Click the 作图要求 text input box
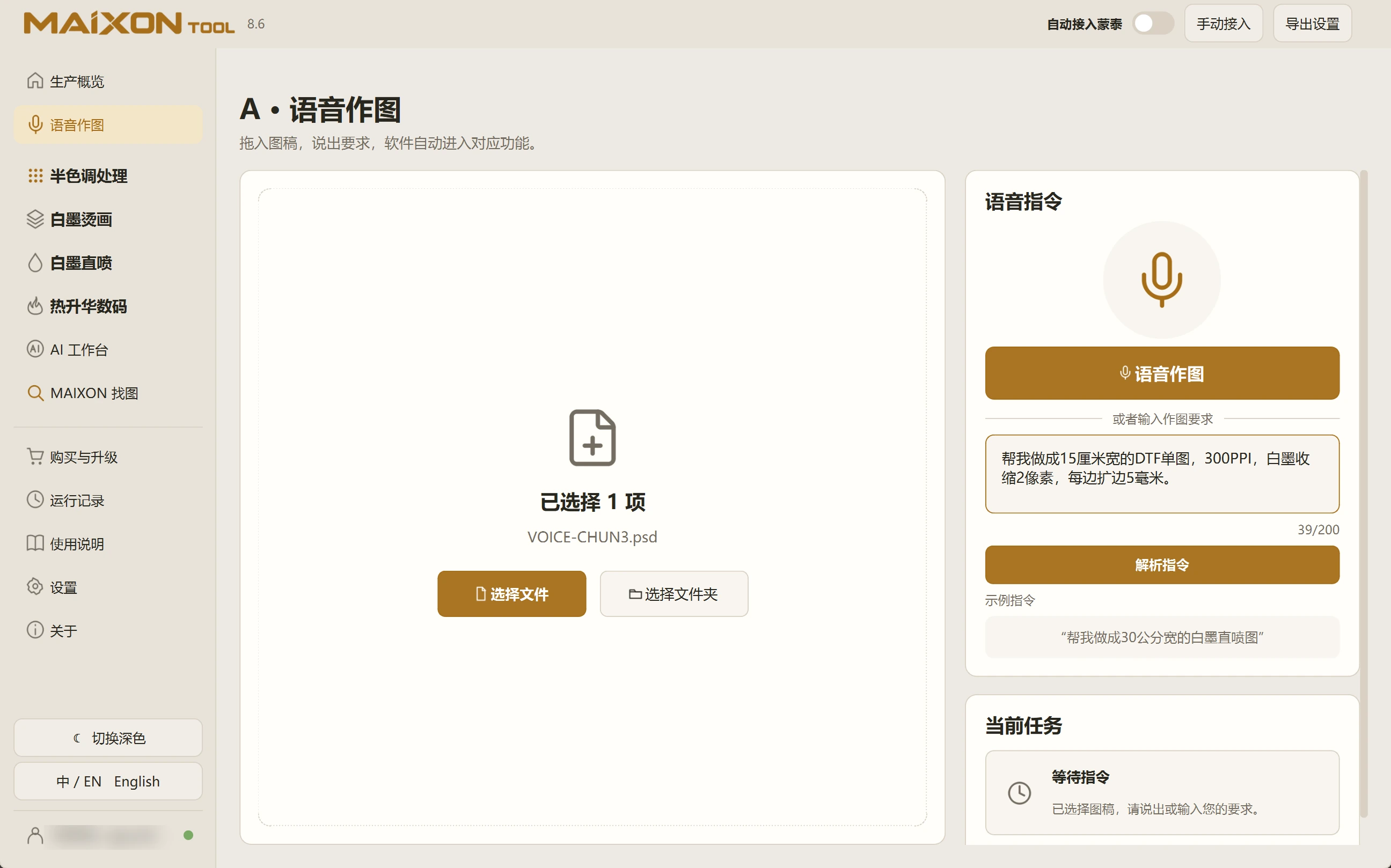The width and height of the screenshot is (1391, 868). (x=1162, y=474)
